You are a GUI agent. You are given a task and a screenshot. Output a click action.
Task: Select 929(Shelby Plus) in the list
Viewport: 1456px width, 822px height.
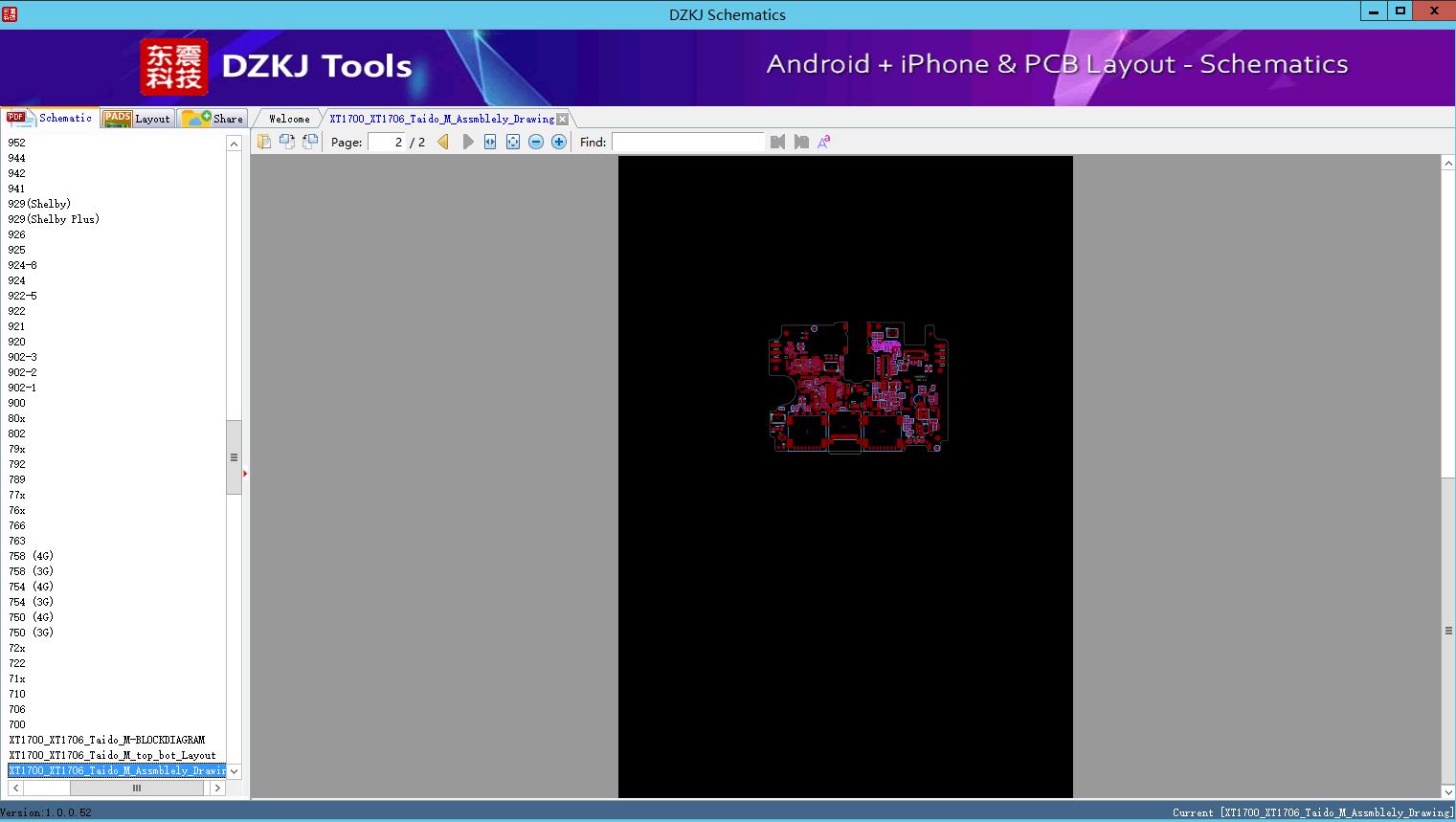(54, 219)
